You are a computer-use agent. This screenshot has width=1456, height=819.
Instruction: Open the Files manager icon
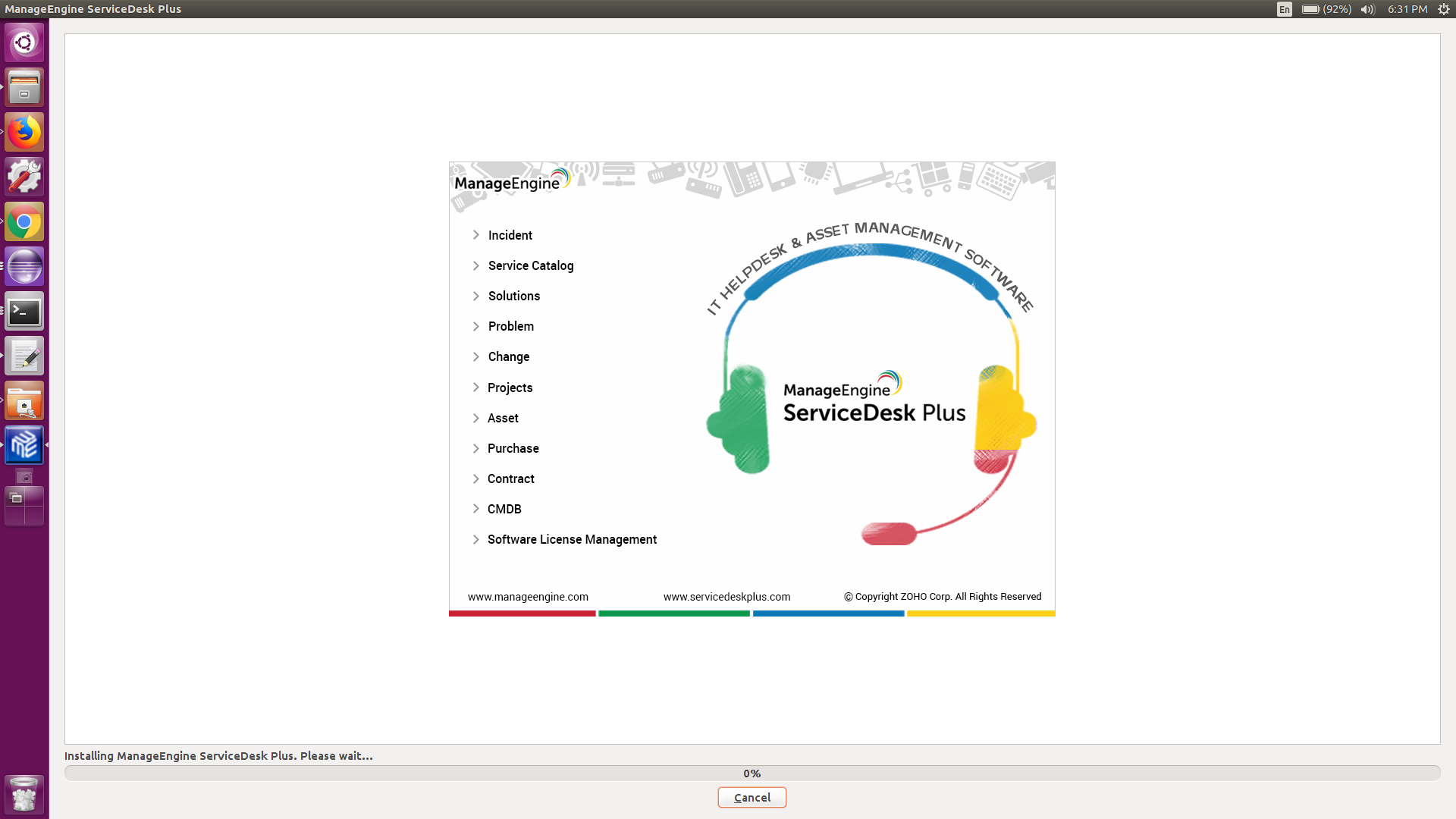click(x=24, y=87)
